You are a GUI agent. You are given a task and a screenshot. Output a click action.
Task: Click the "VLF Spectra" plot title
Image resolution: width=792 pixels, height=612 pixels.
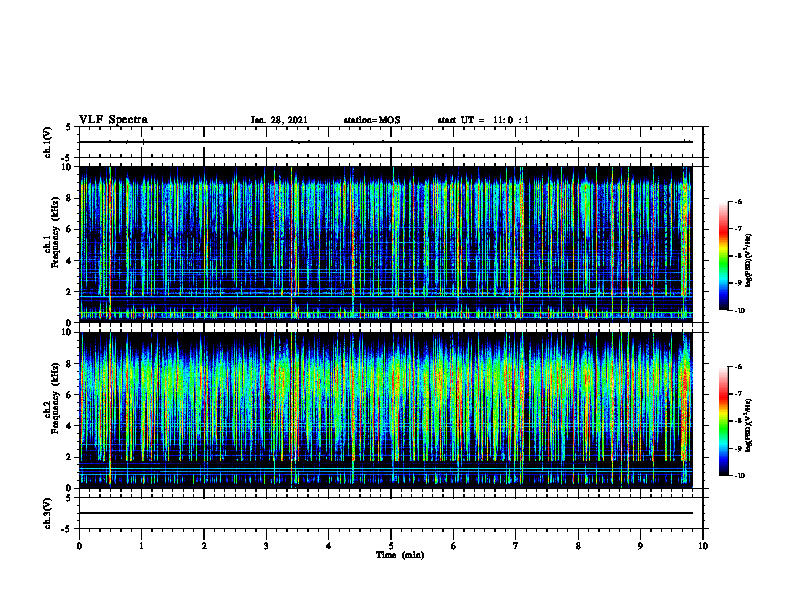(x=113, y=120)
